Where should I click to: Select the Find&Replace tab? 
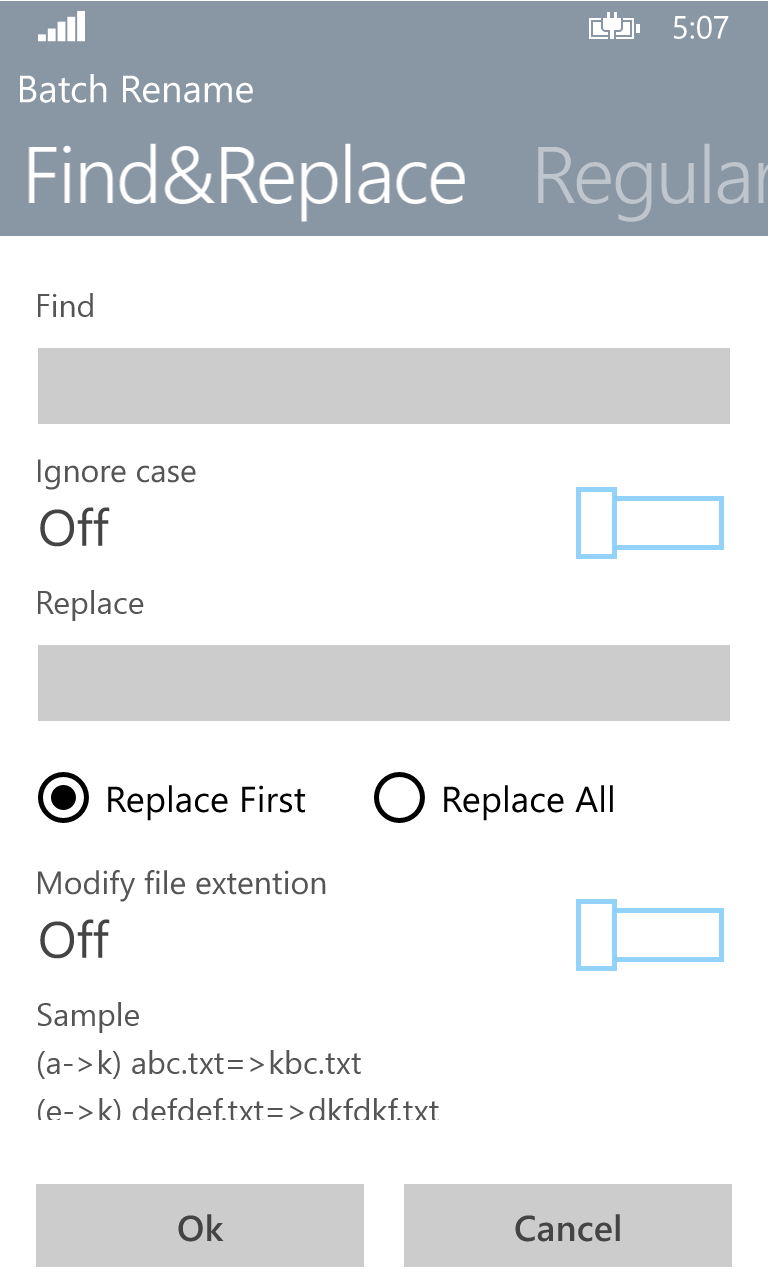[245, 177]
